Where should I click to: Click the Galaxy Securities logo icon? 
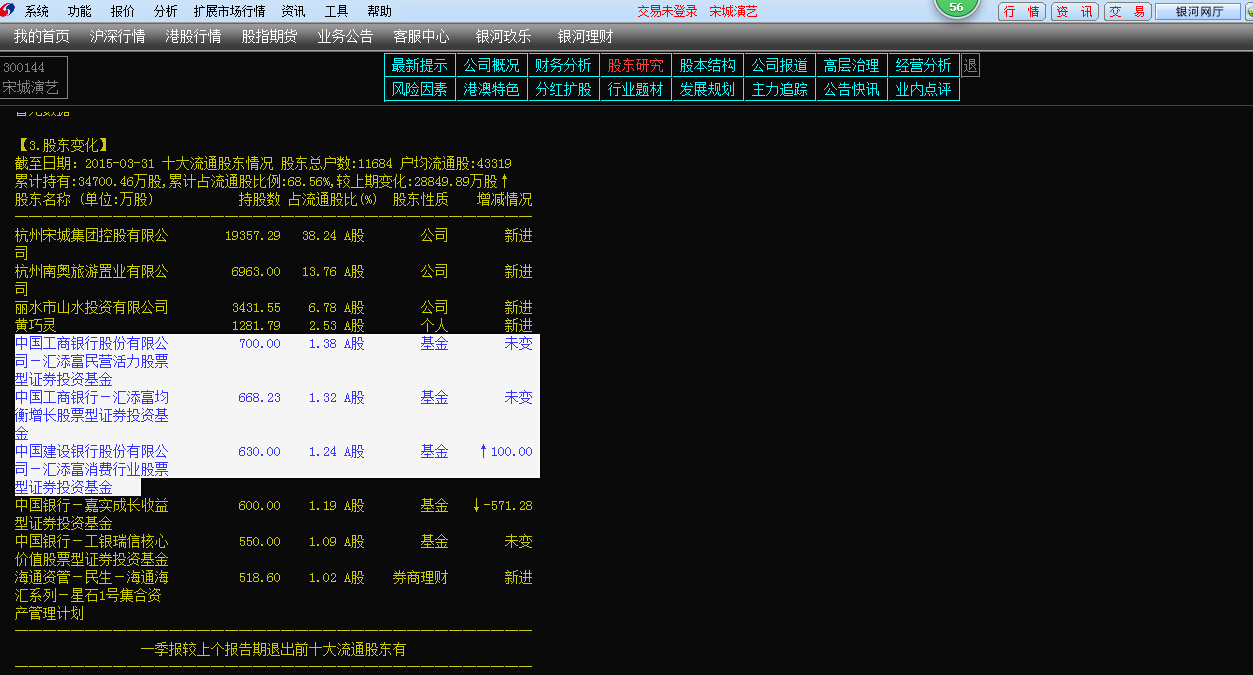pos(9,11)
